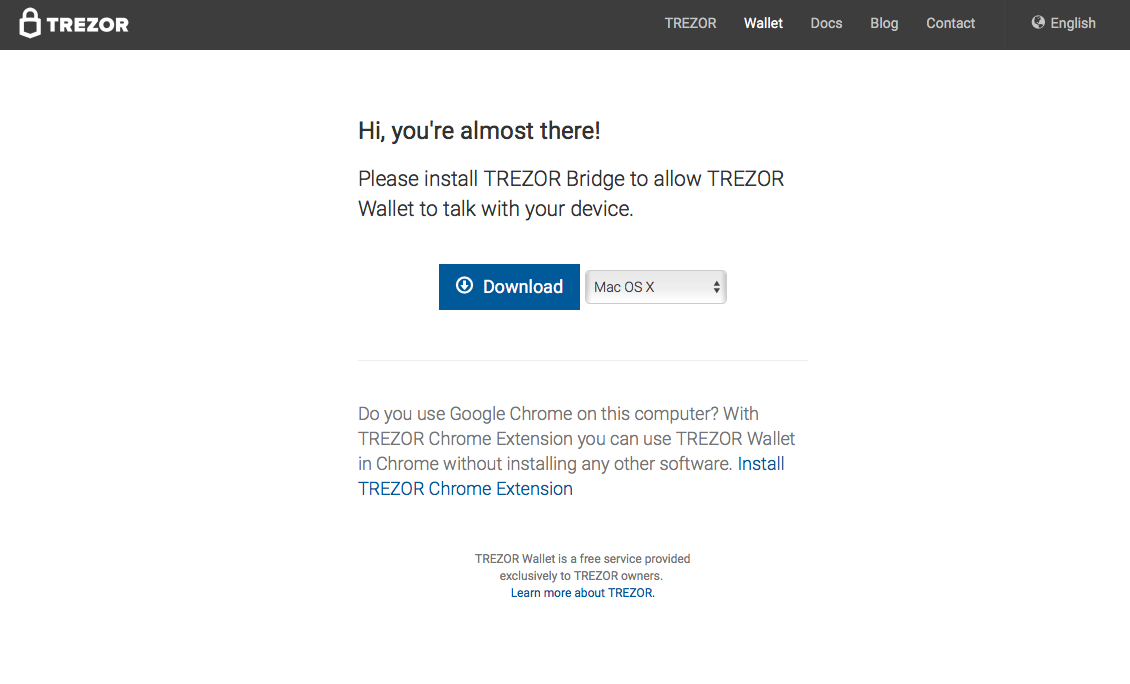Visit the Blog from the top navigation

[x=884, y=23]
